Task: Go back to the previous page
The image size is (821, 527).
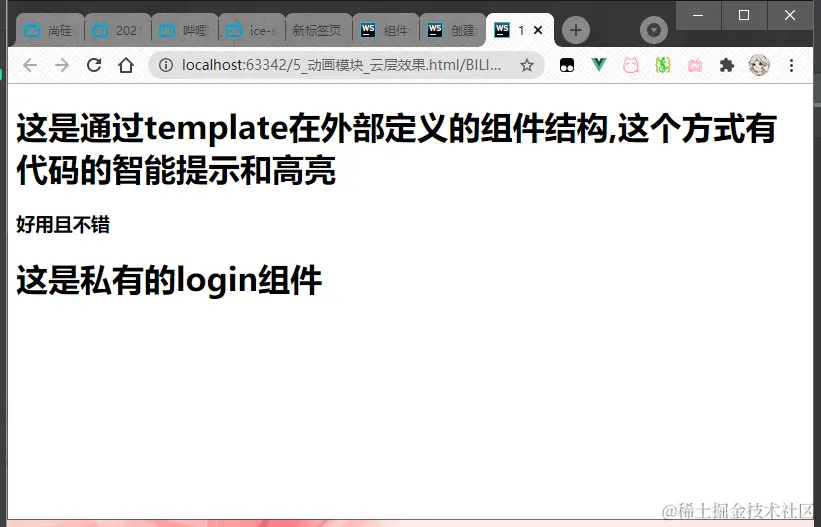Action: pyautogui.click(x=30, y=65)
